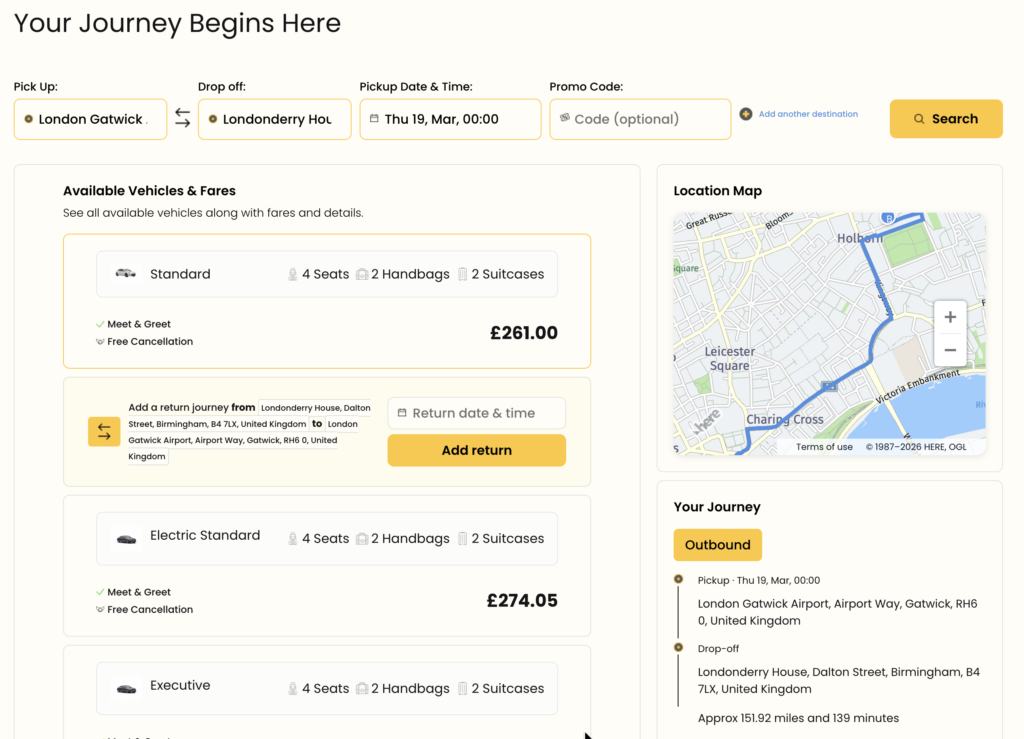Click the yellow return journey swap icon
The image size is (1024, 739).
click(x=104, y=432)
